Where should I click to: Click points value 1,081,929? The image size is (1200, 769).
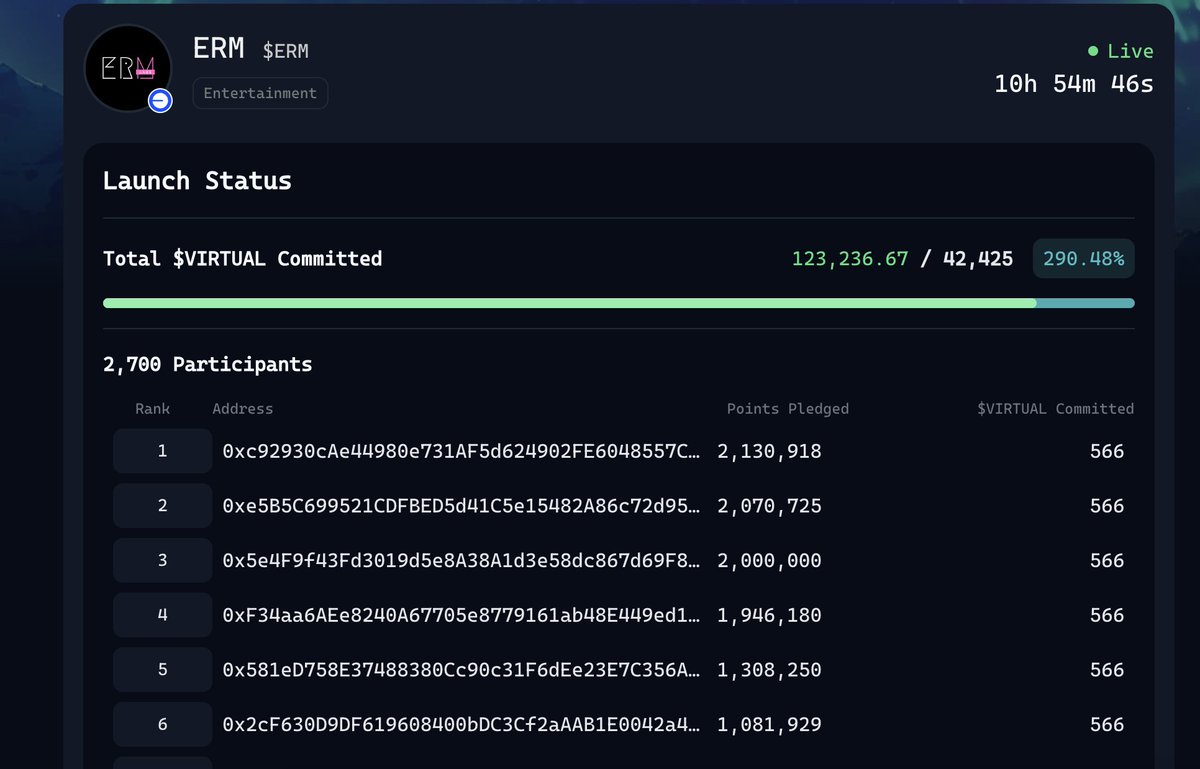tap(769, 725)
